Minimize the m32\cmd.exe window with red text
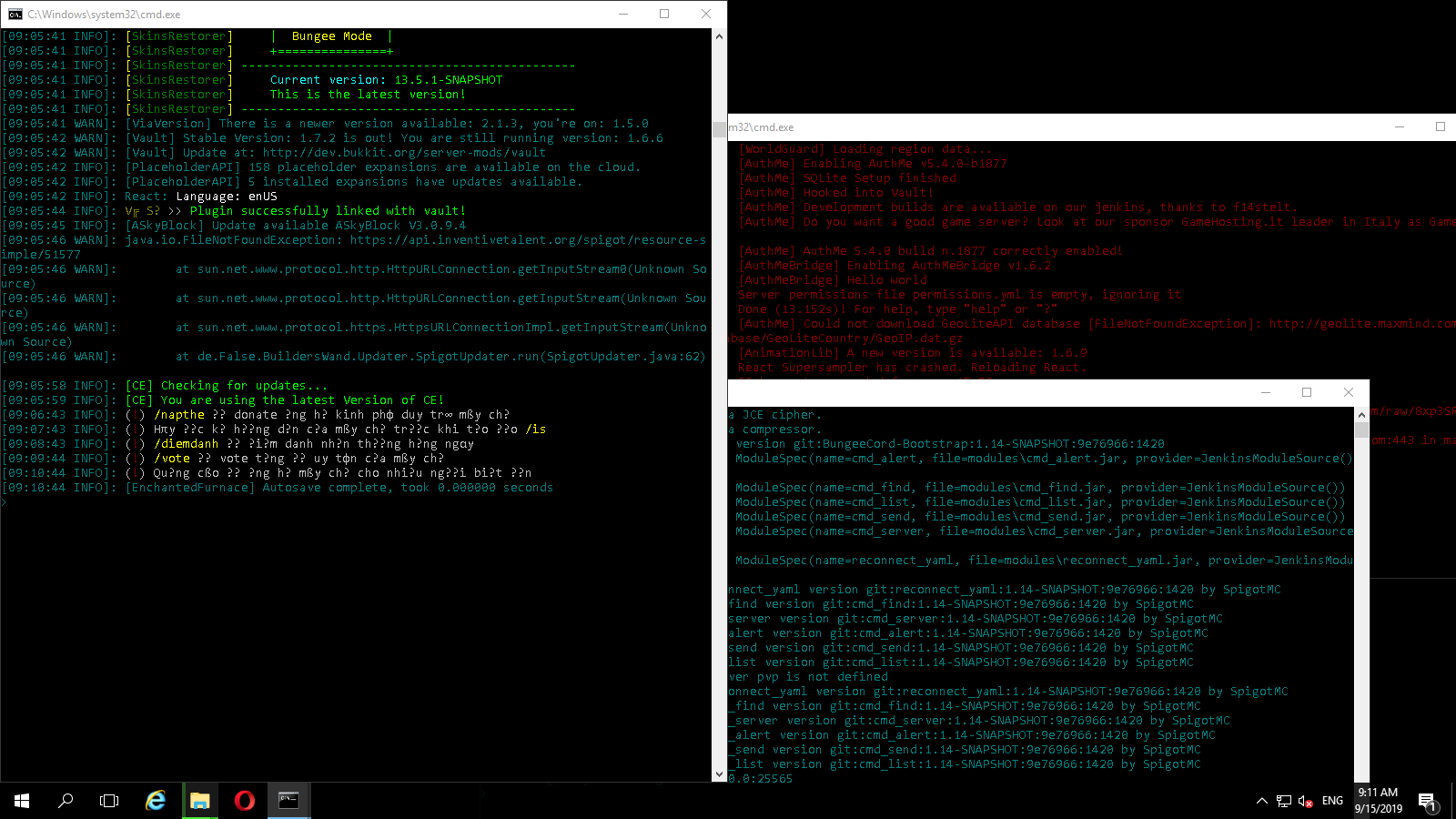The image size is (1456, 819). click(1400, 126)
